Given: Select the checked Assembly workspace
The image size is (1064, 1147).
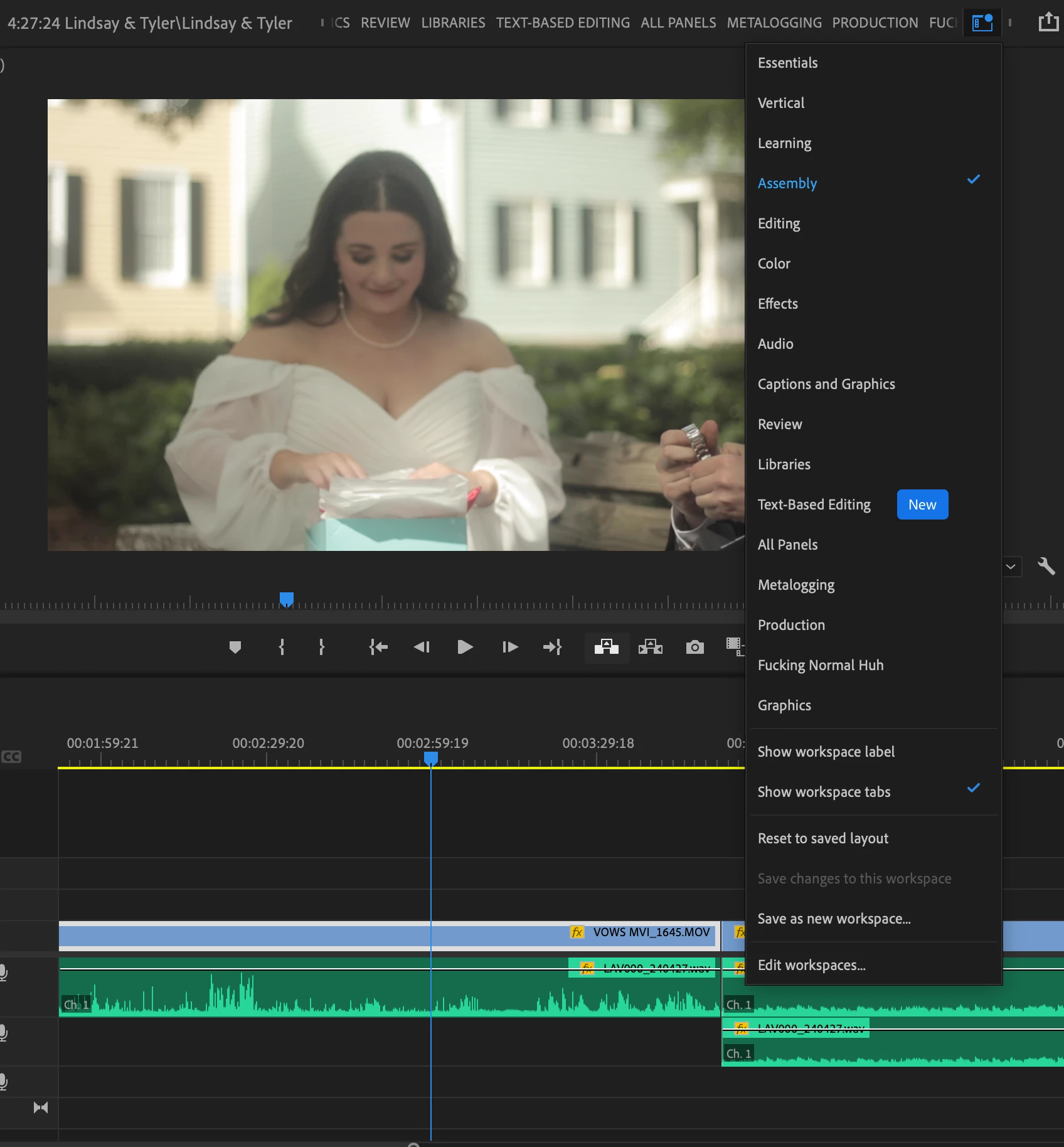Looking at the screenshot, I should (x=873, y=183).
